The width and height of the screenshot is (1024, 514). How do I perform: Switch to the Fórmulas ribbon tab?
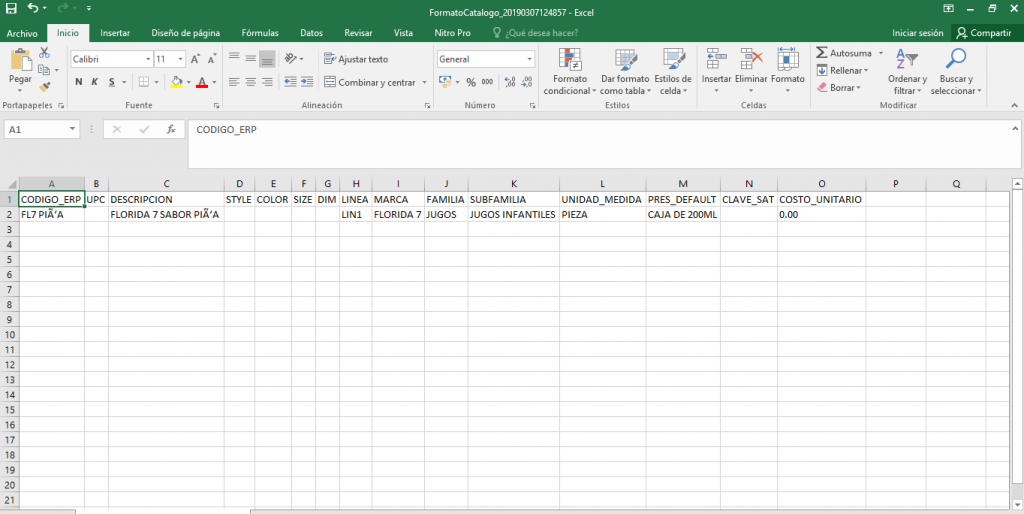pos(260,33)
